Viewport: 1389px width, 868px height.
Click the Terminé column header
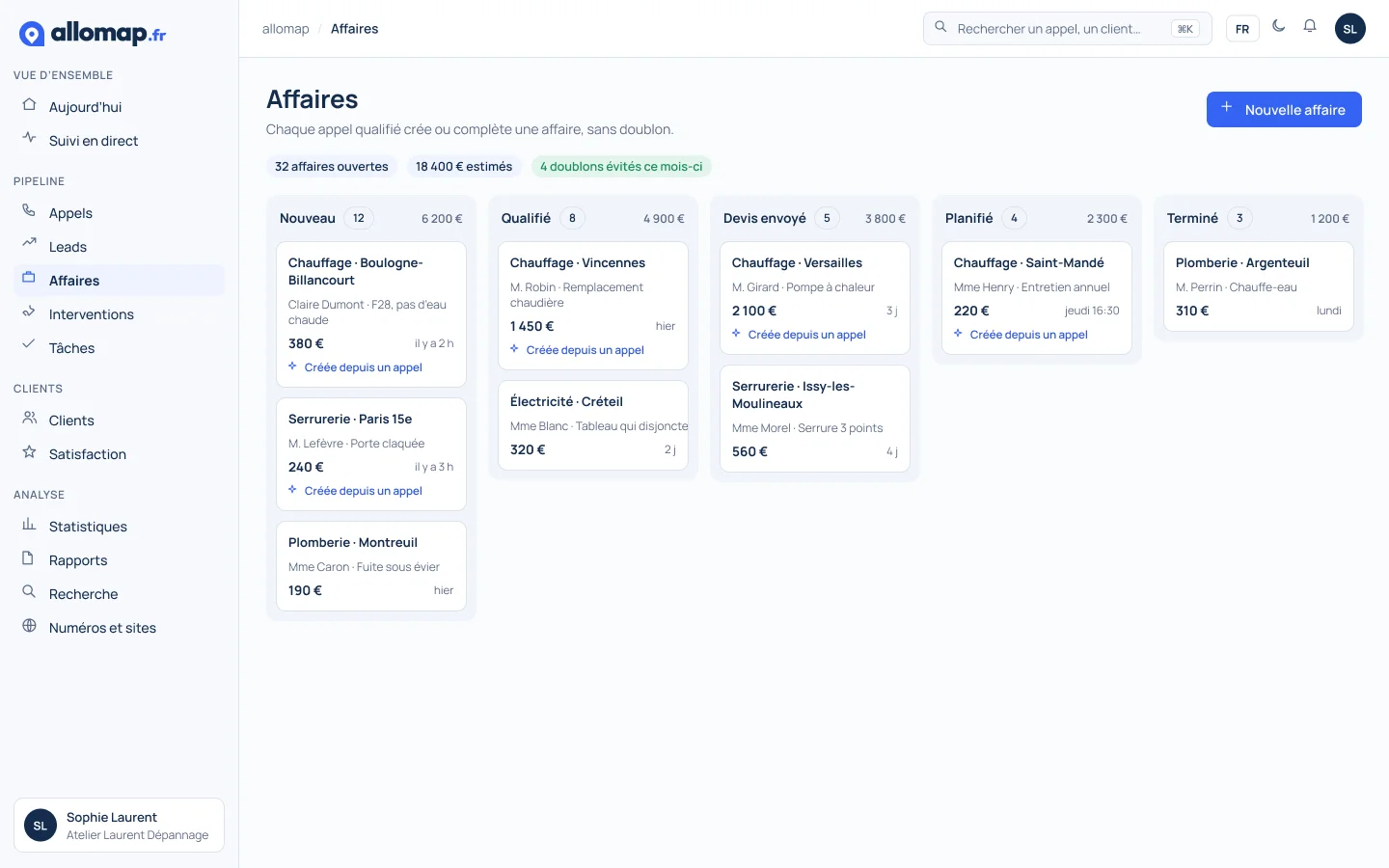point(1259,218)
